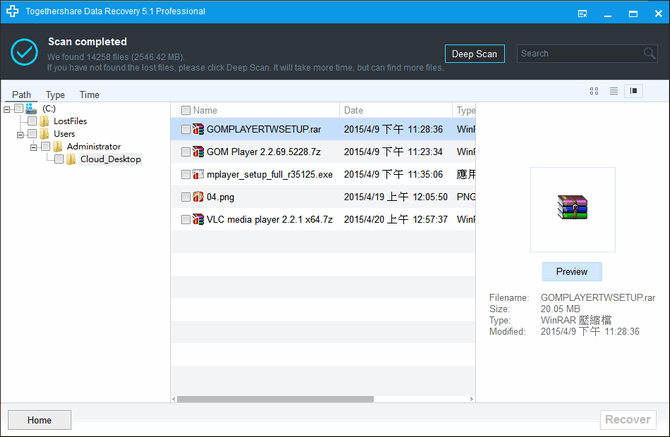Select the LostFiles tree item label
The width and height of the screenshot is (670, 437).
click(x=70, y=121)
